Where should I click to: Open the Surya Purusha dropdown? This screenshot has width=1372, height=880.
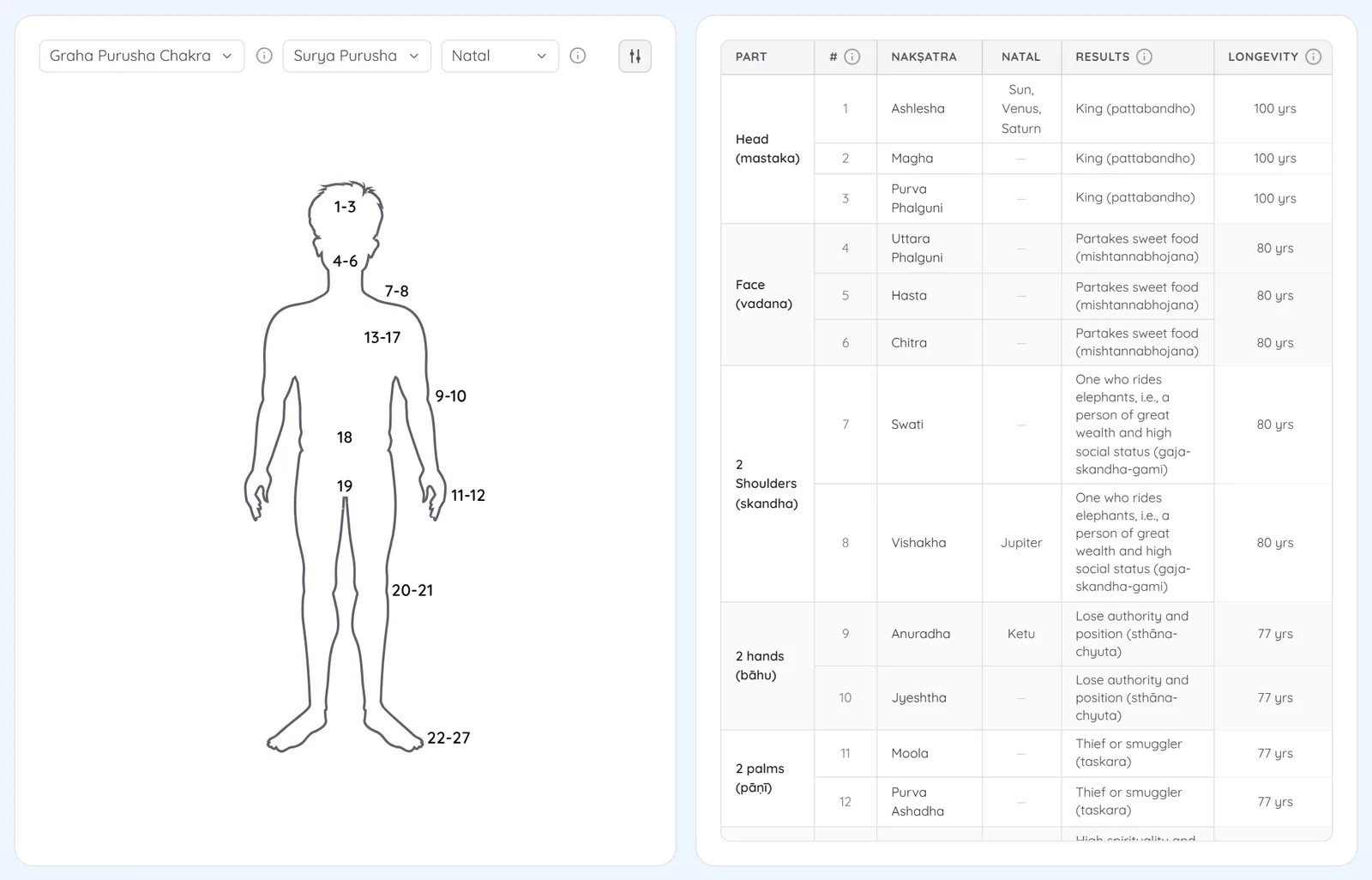pyautogui.click(x=357, y=56)
